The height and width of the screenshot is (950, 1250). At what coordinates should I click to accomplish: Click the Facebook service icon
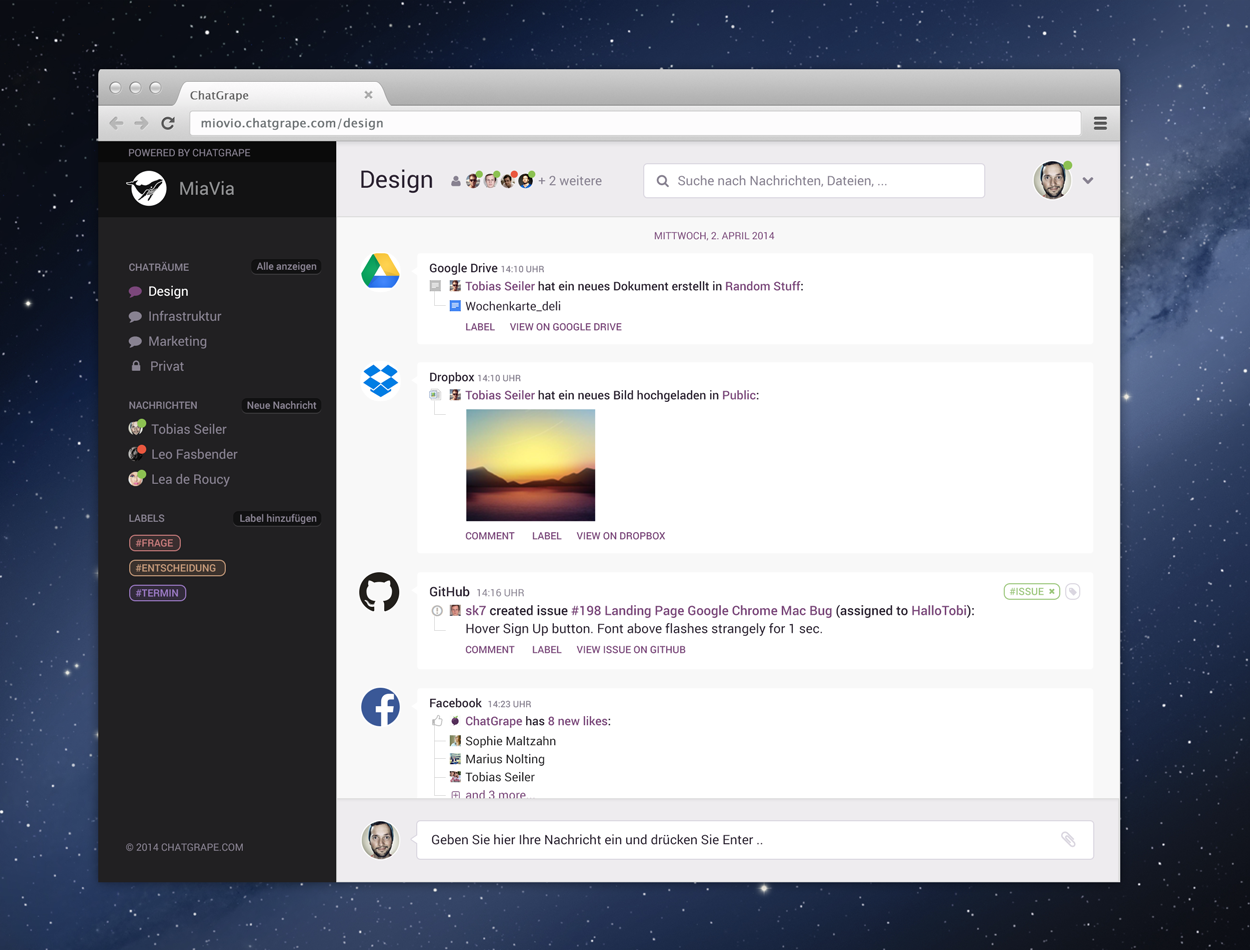(380, 707)
